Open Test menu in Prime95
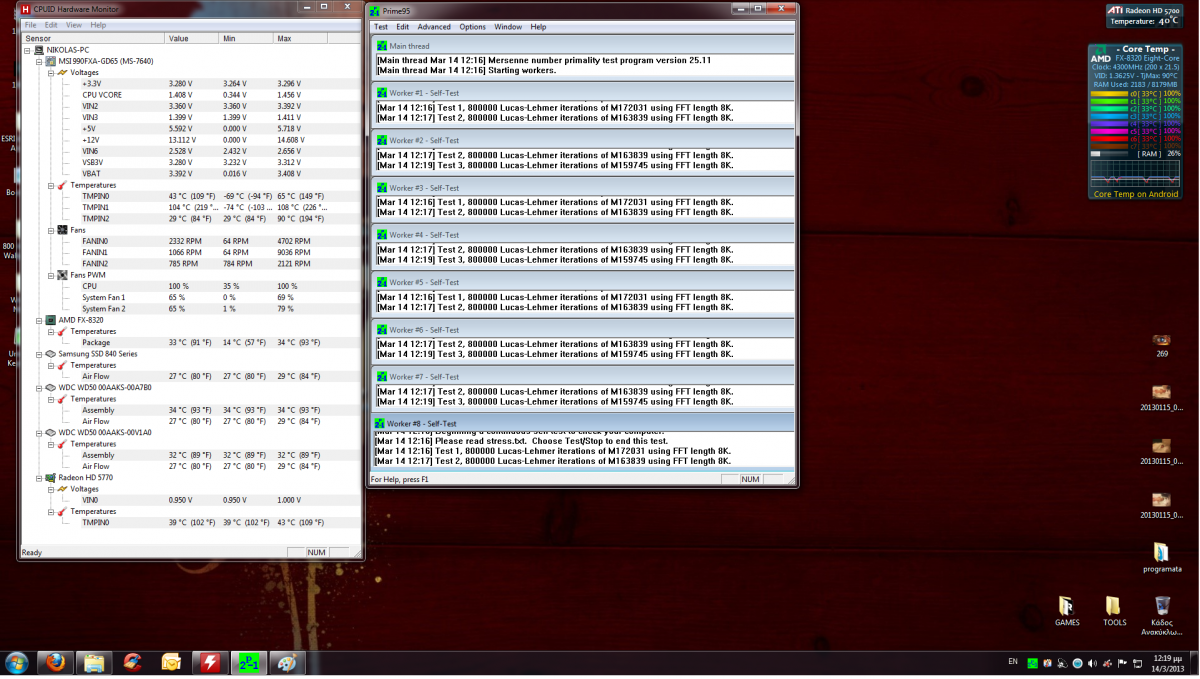1200x679 pixels. click(381, 27)
